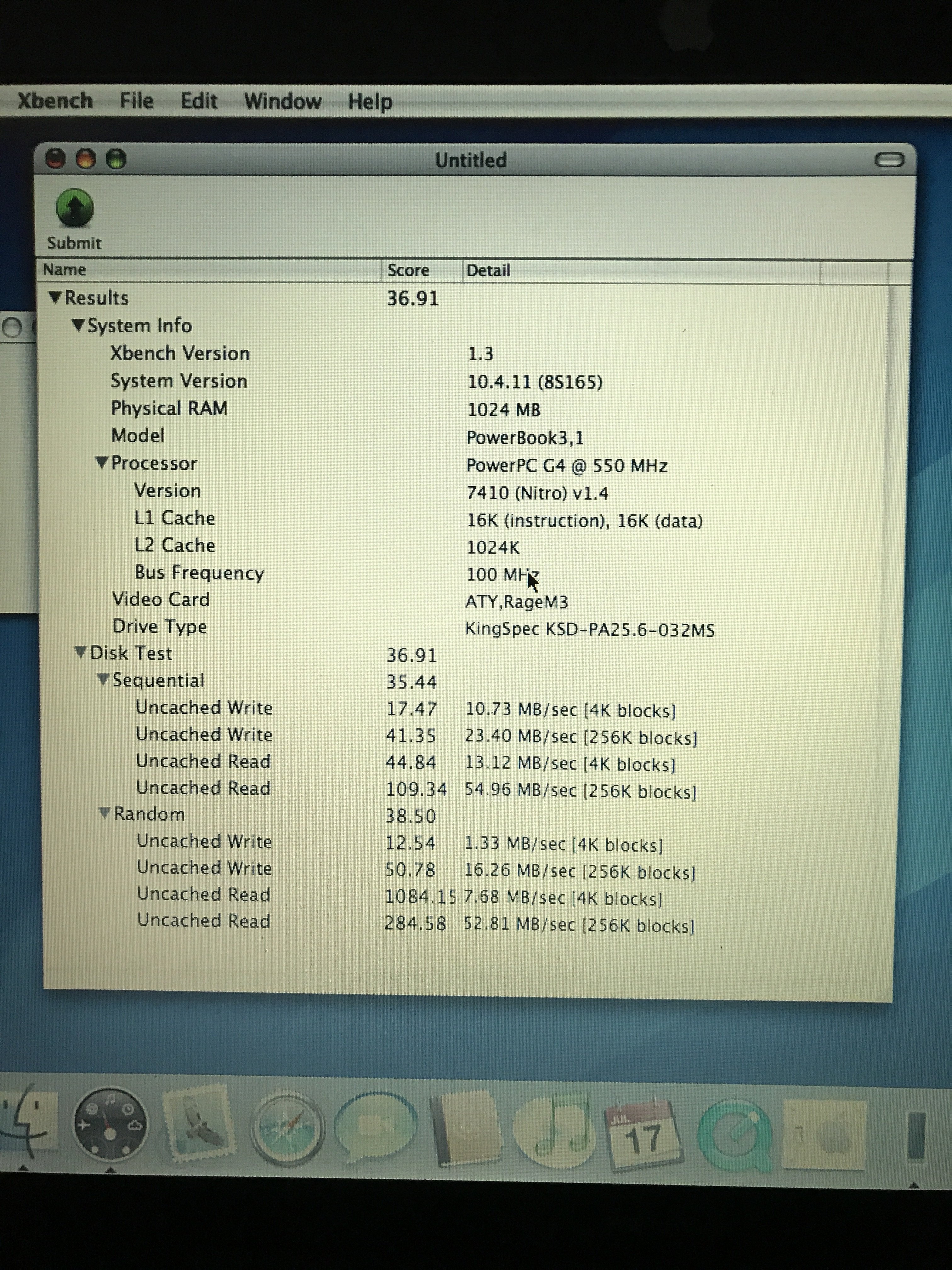Collapse the Random results group
952x1270 pixels.
pyautogui.click(x=105, y=813)
